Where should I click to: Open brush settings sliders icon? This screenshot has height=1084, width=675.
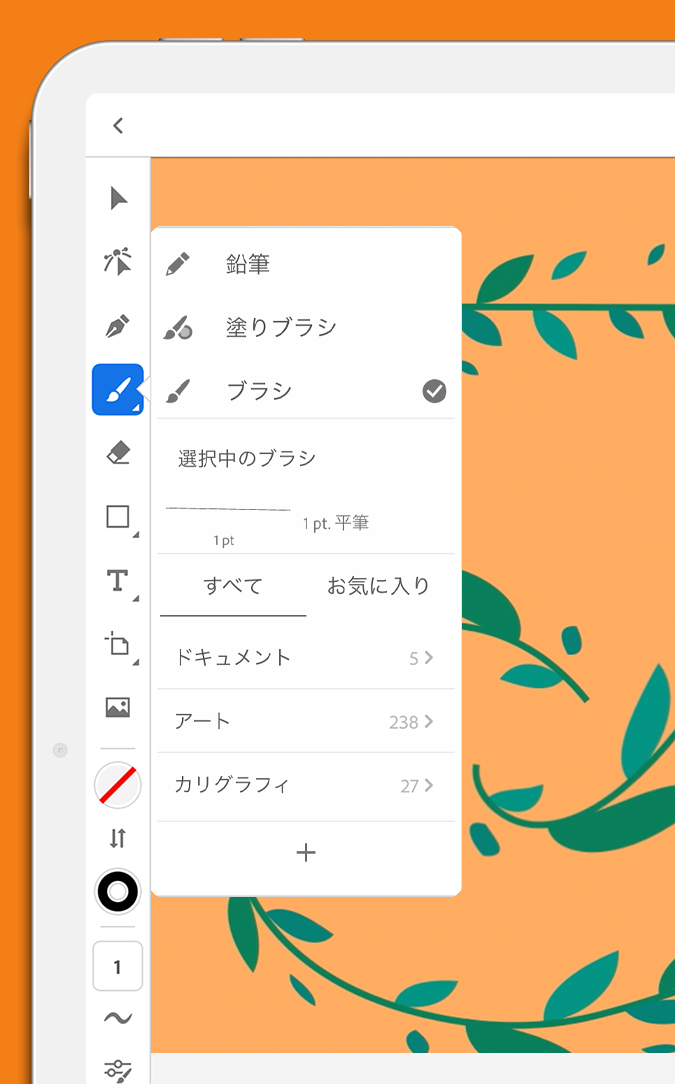point(118,1069)
